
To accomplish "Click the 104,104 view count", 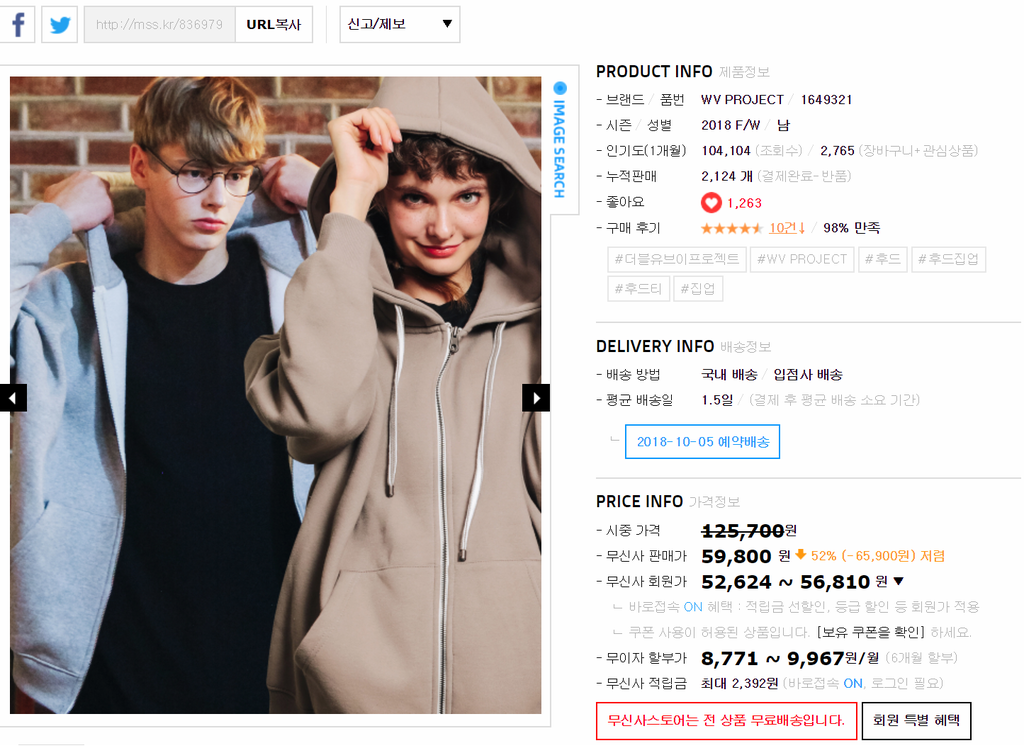I will point(726,151).
